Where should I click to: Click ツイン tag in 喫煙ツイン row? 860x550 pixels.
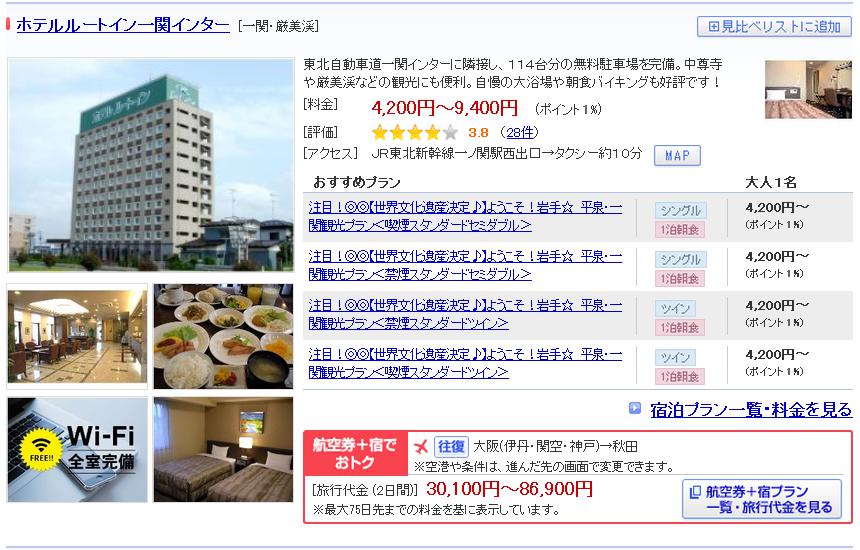pos(675,358)
